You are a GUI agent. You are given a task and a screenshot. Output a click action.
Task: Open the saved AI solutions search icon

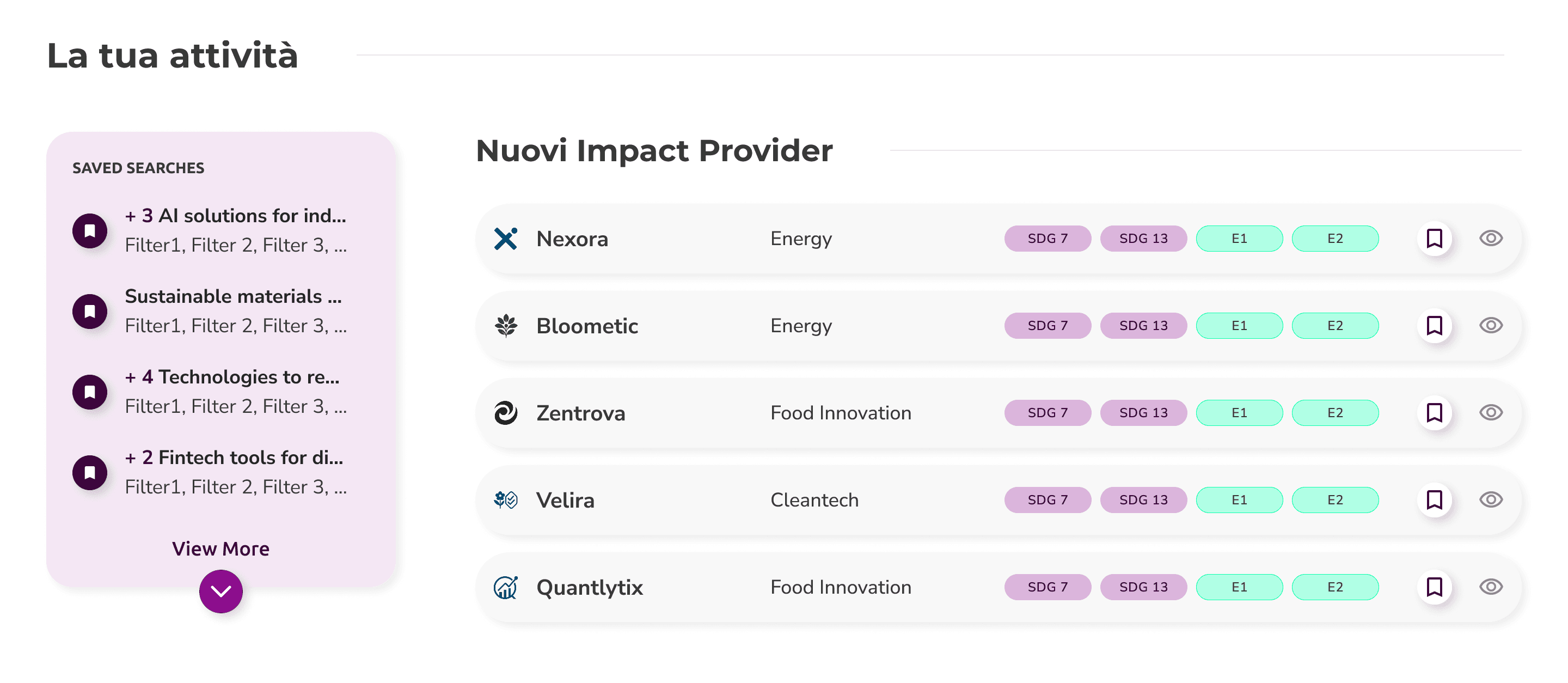(x=90, y=231)
